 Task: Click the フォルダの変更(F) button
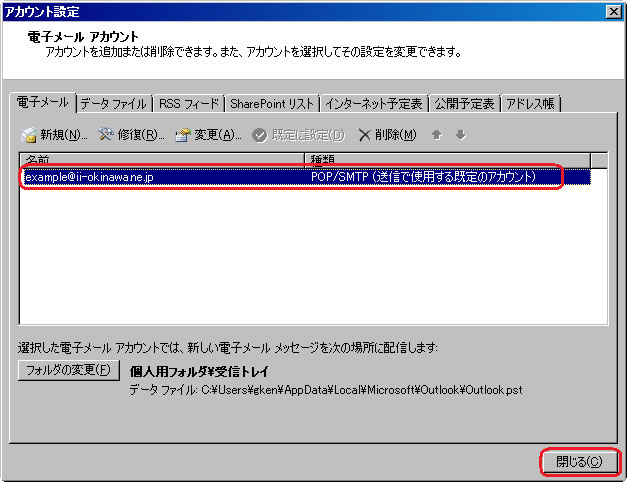click(68, 370)
